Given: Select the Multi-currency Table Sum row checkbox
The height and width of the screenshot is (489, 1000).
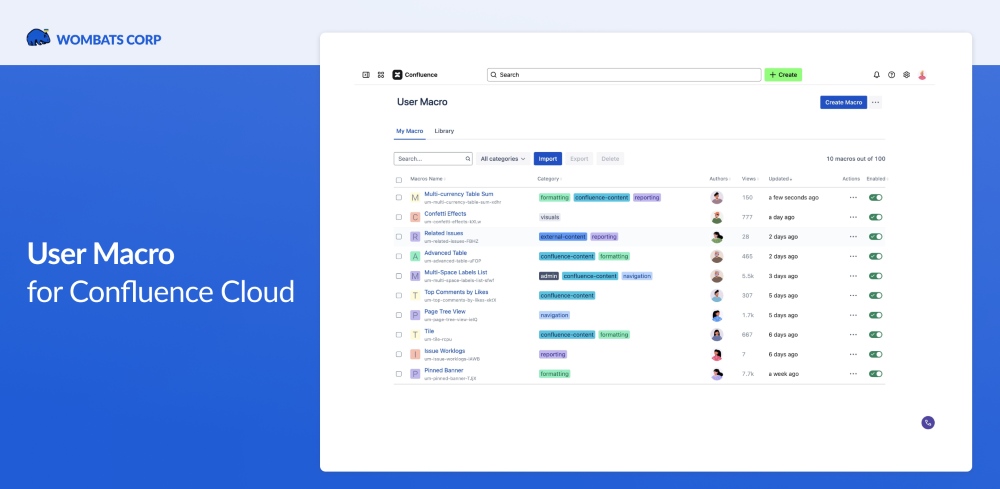Looking at the screenshot, I should 399,198.
